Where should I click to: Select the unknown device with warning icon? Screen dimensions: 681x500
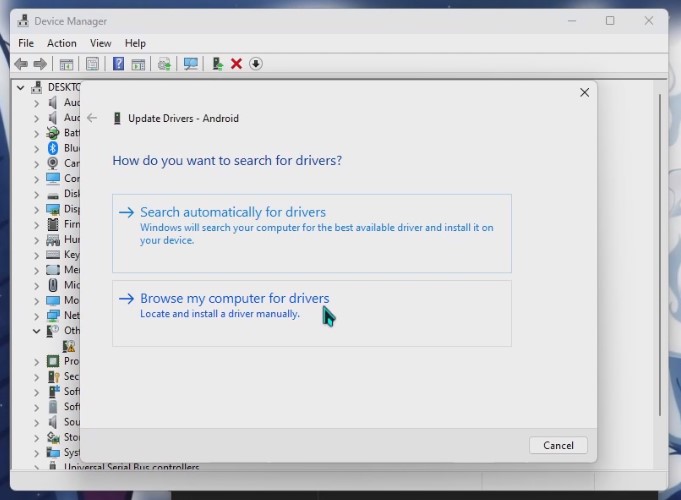69,346
